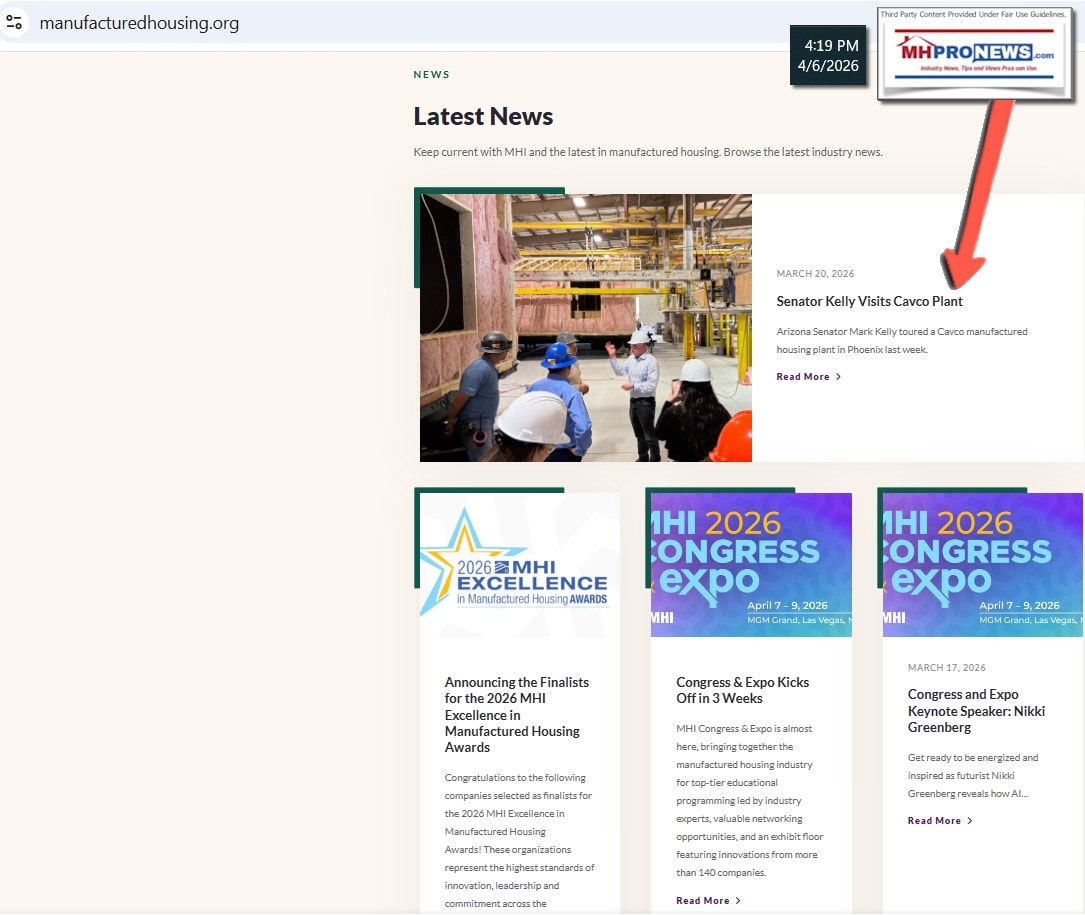Click the green NEWS section label
This screenshot has height=915, width=1085.
431,75
